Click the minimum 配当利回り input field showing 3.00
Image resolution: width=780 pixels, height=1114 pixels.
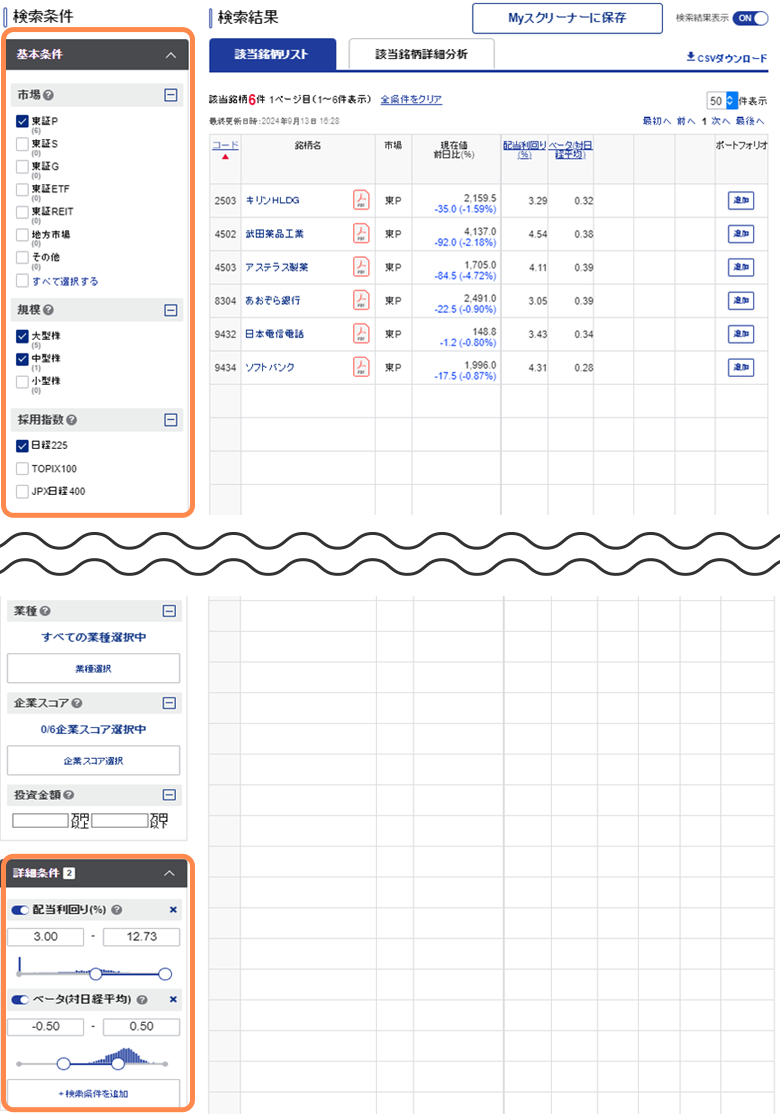click(x=45, y=937)
